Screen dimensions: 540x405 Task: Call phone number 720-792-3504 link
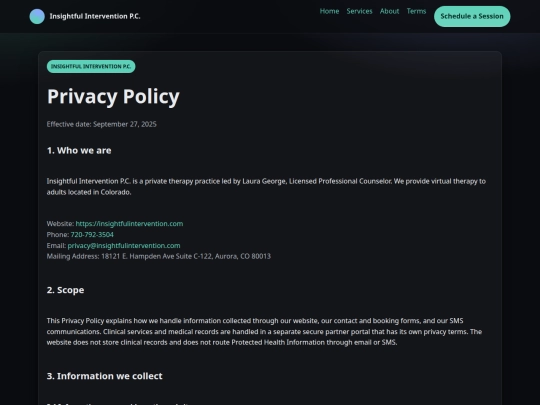click(92, 235)
